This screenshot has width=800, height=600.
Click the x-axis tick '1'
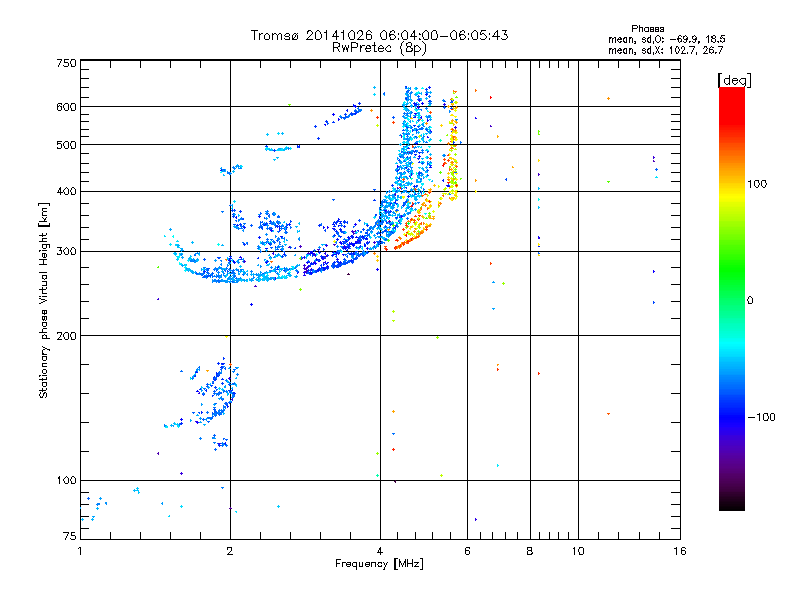click(80, 551)
